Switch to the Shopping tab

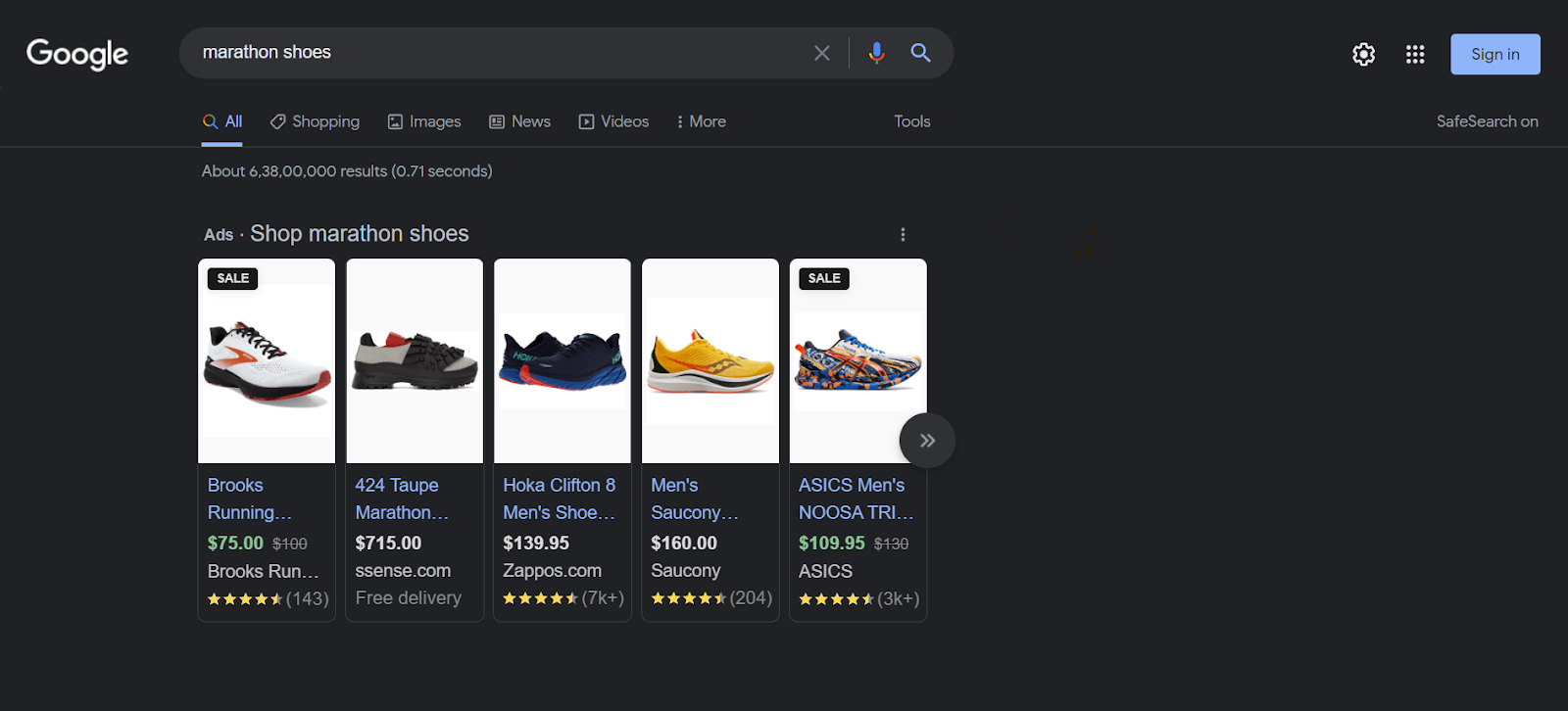click(x=316, y=121)
